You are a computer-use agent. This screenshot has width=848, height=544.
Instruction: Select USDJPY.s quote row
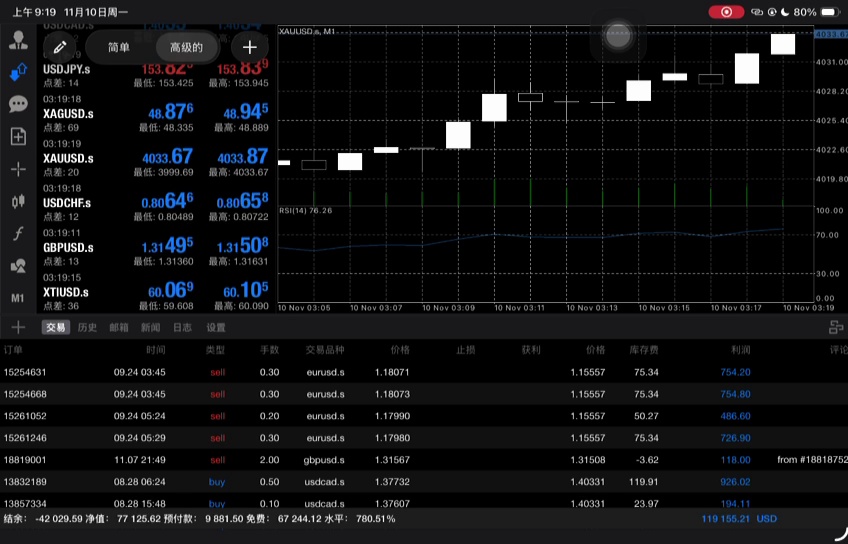(156, 69)
